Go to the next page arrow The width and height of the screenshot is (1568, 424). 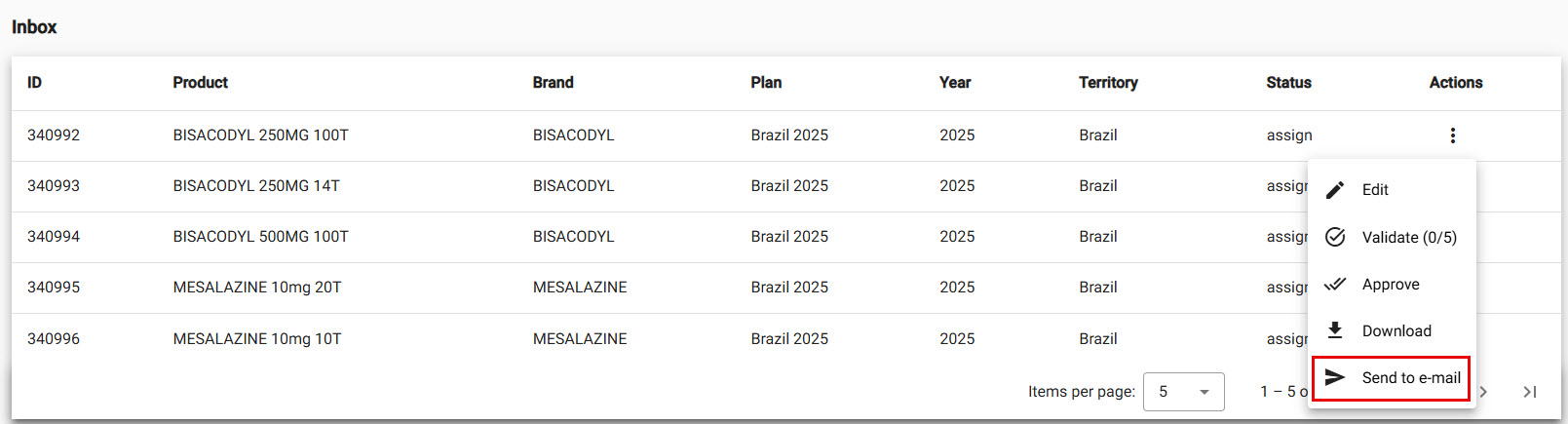[x=1483, y=392]
